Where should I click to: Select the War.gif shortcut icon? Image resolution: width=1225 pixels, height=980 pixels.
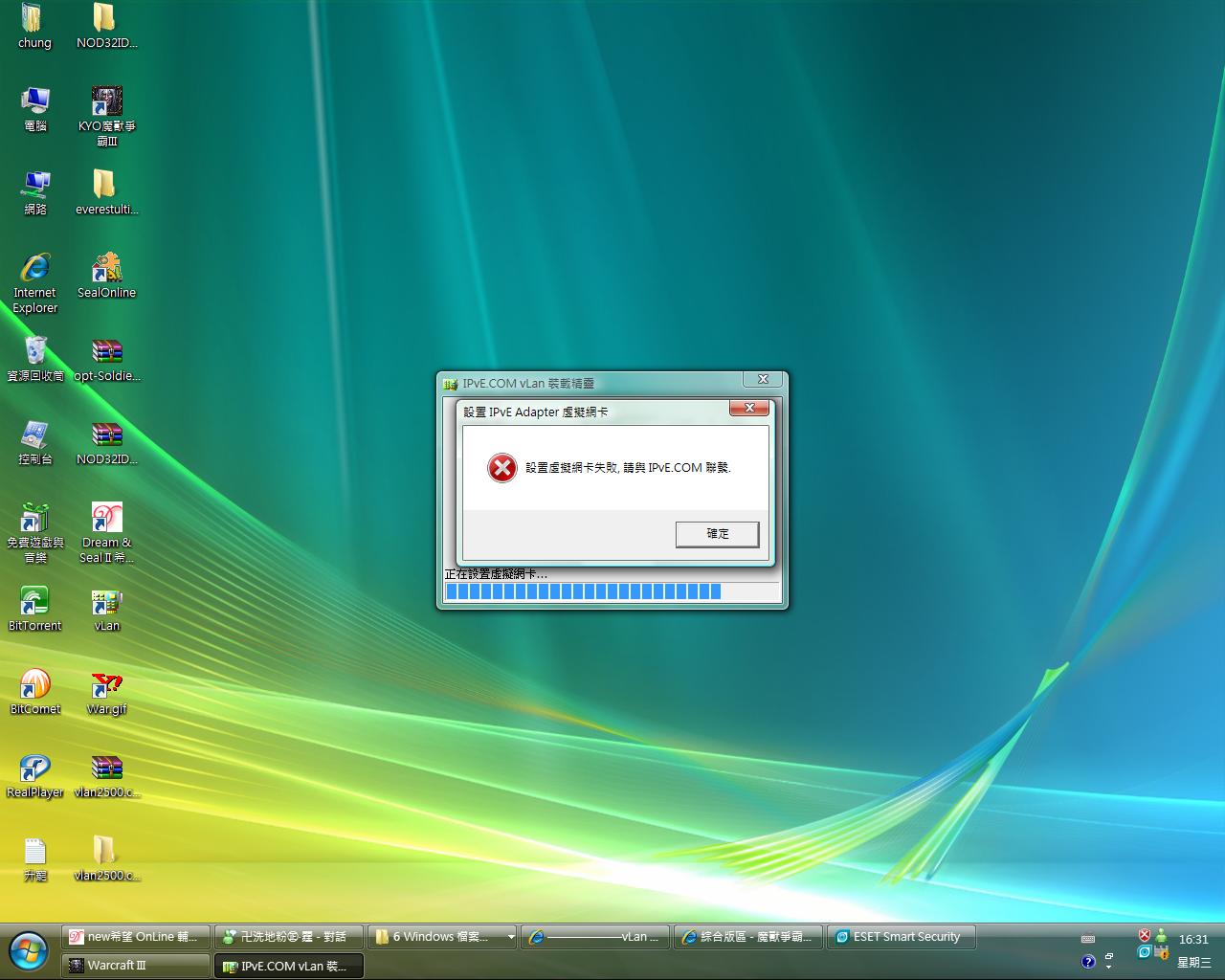pos(106,692)
